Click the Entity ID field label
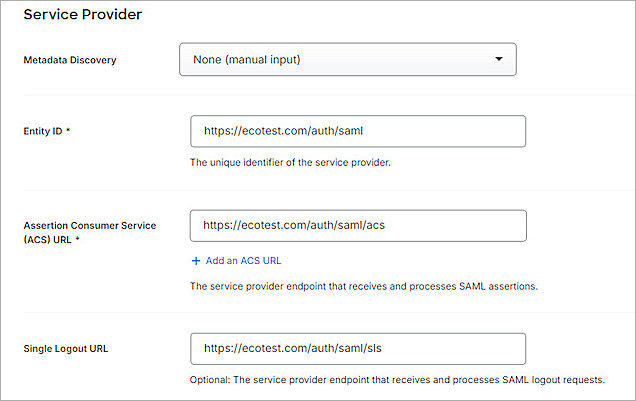636x401 pixels. pyautogui.click(x=42, y=131)
